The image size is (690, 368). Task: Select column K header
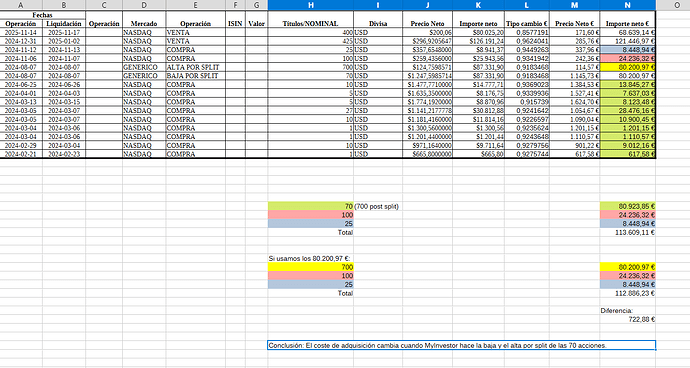point(478,5)
